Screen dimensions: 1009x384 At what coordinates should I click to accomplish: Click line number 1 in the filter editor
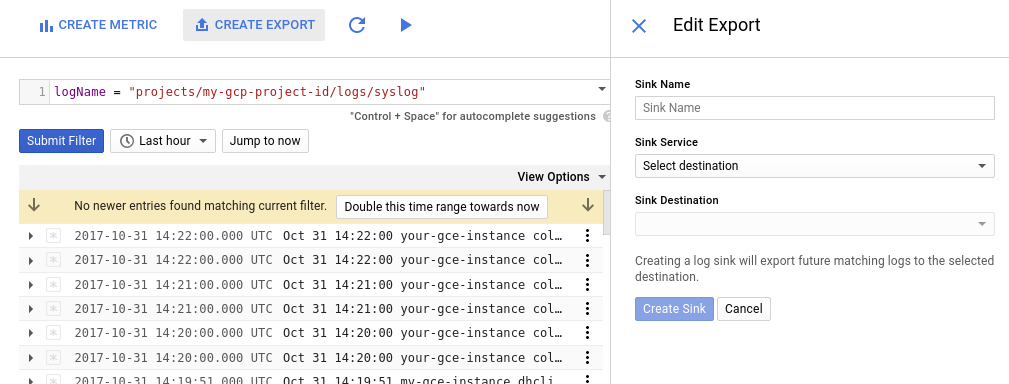click(x=42, y=92)
